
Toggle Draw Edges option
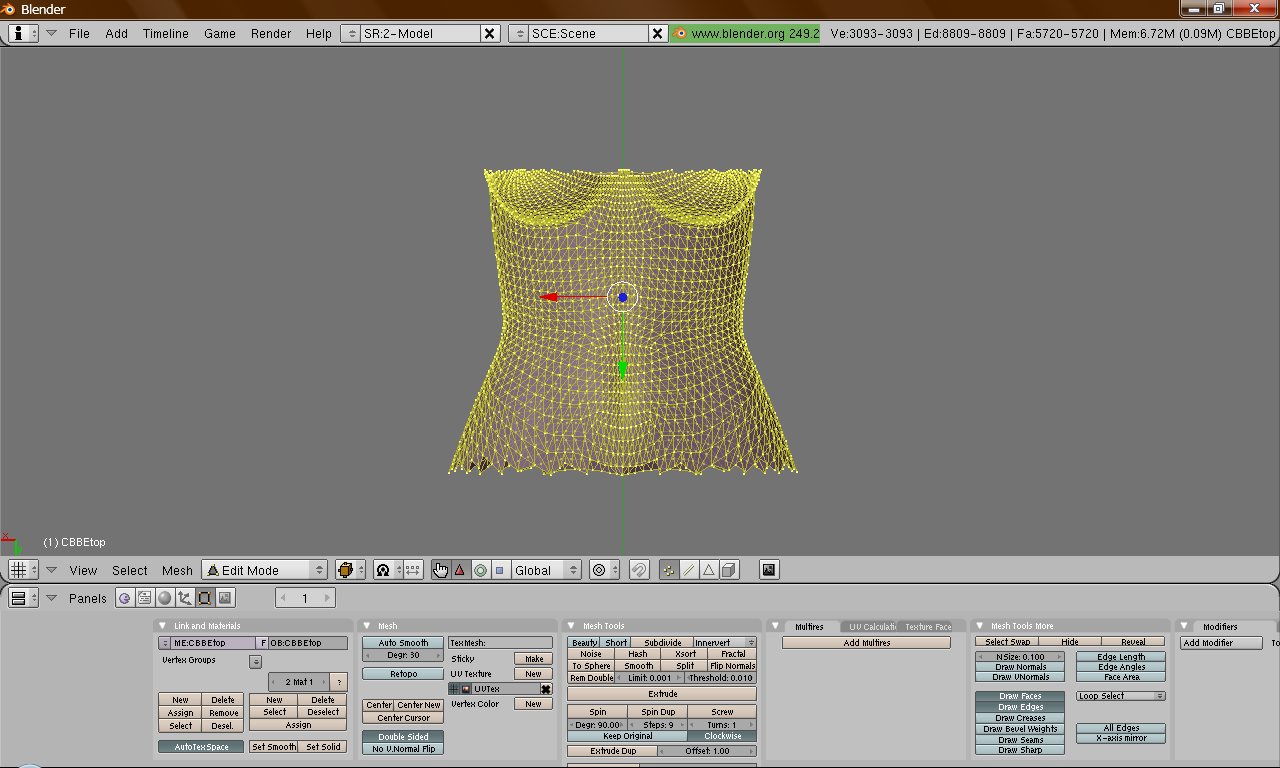click(1018, 707)
